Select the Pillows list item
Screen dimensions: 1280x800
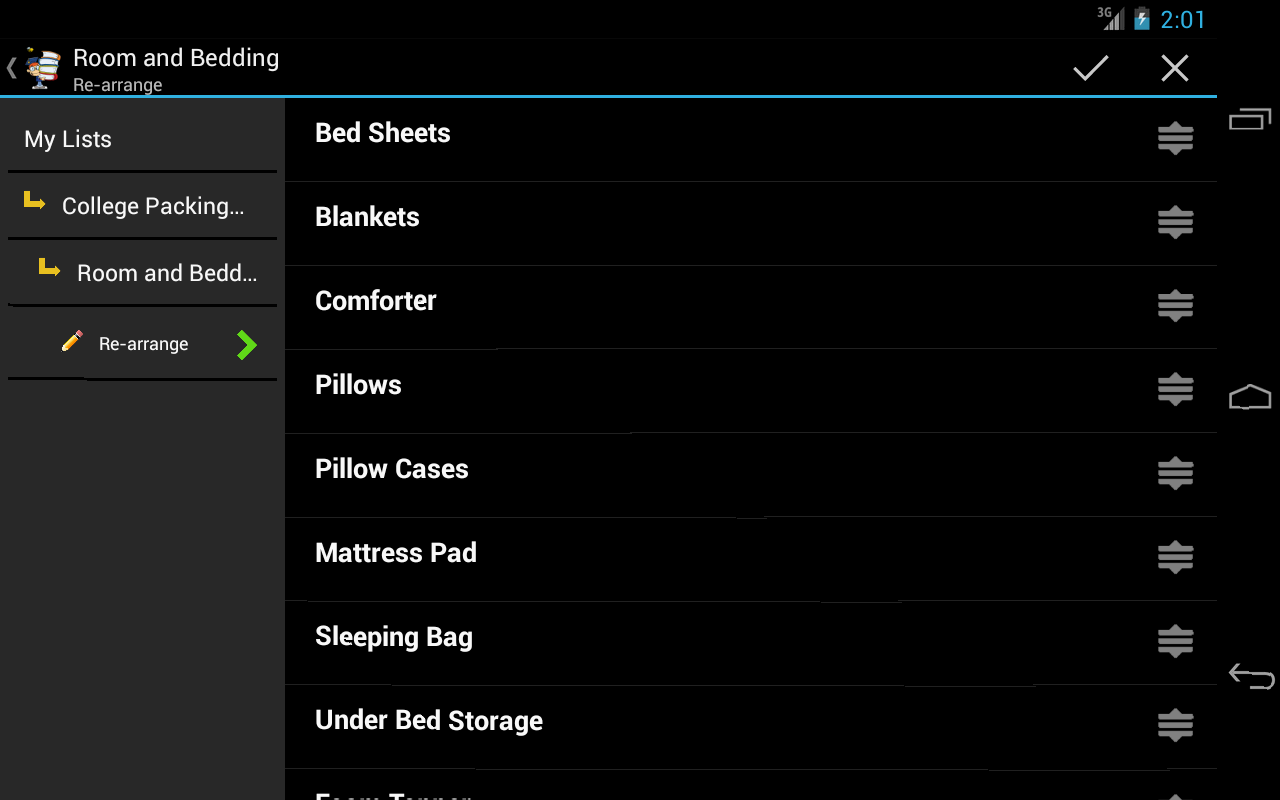coord(358,385)
